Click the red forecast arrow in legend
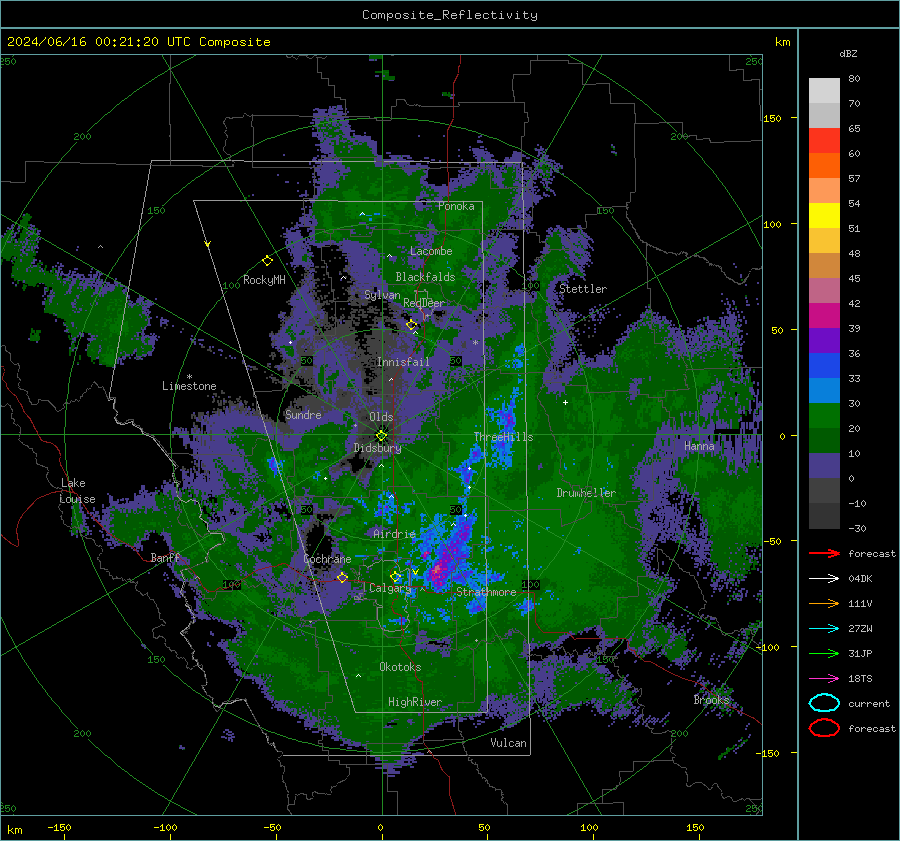The image size is (900, 841). pyautogui.click(x=824, y=553)
